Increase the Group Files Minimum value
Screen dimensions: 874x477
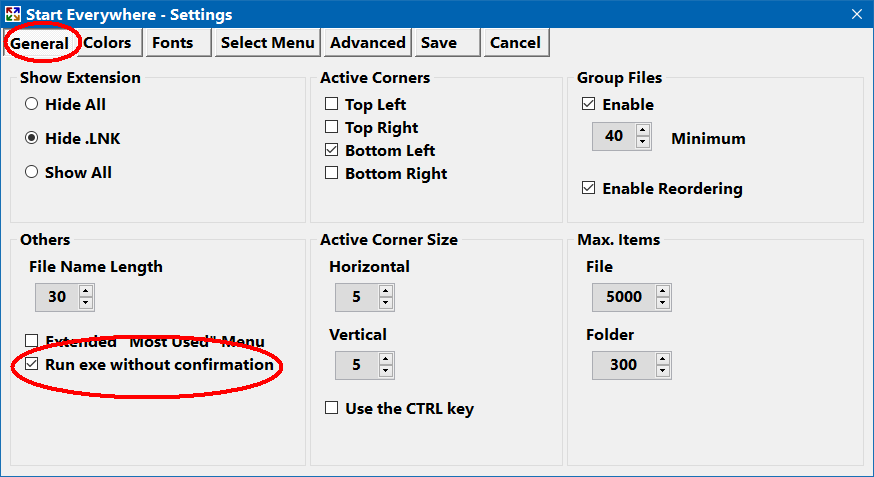(x=643, y=130)
